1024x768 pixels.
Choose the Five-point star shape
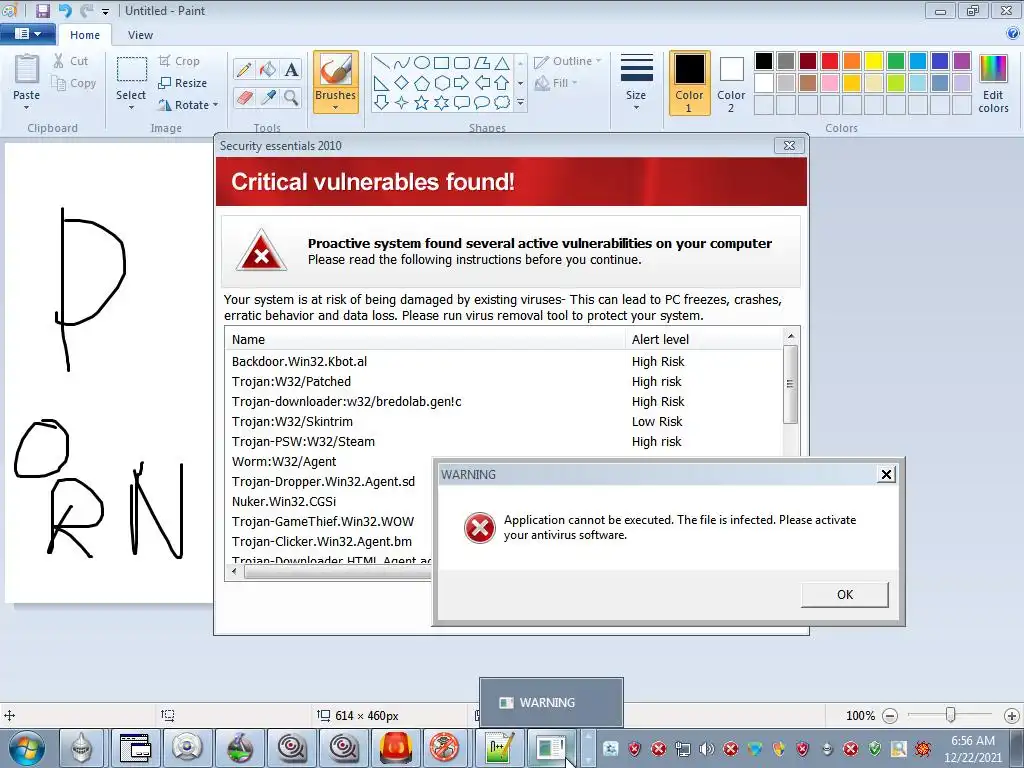point(422,103)
